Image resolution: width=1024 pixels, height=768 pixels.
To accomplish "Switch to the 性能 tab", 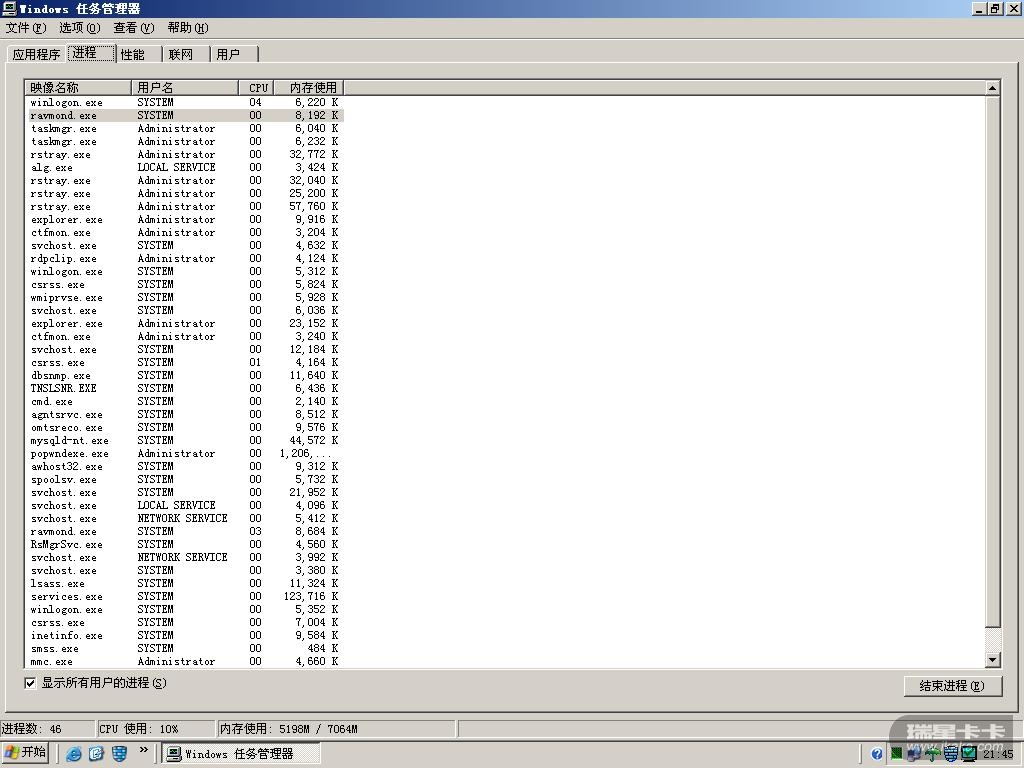I will pos(137,54).
